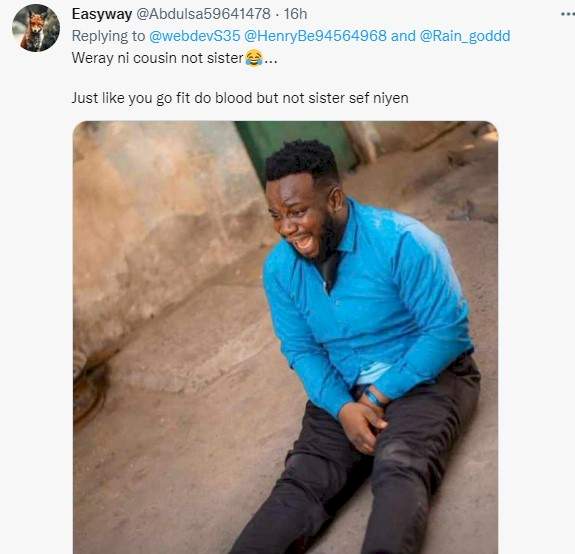The width and height of the screenshot is (575, 554).
Task: Open Easyway's fox profile picture
Action: pos(36,28)
